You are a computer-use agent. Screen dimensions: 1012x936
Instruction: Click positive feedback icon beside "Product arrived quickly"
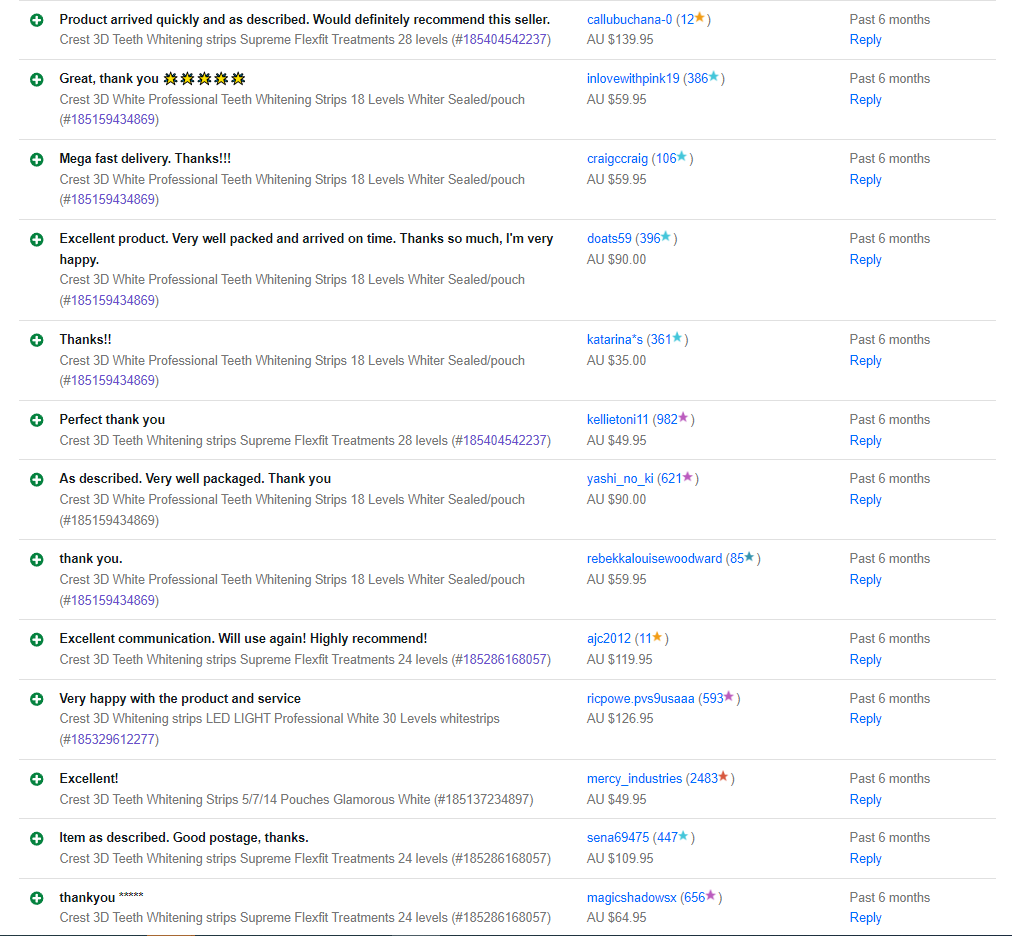pos(37,20)
